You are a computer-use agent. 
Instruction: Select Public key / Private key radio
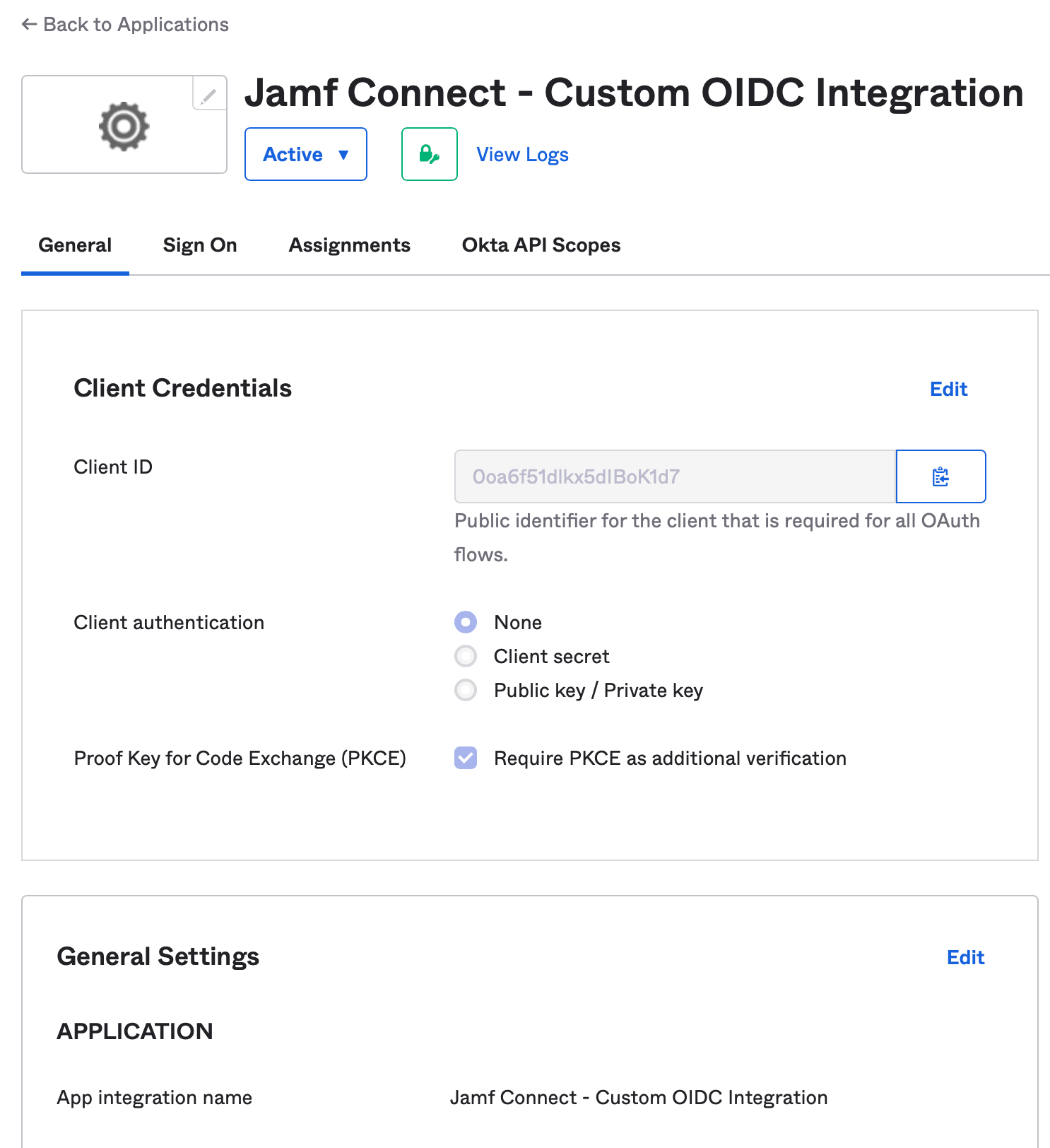[466, 690]
